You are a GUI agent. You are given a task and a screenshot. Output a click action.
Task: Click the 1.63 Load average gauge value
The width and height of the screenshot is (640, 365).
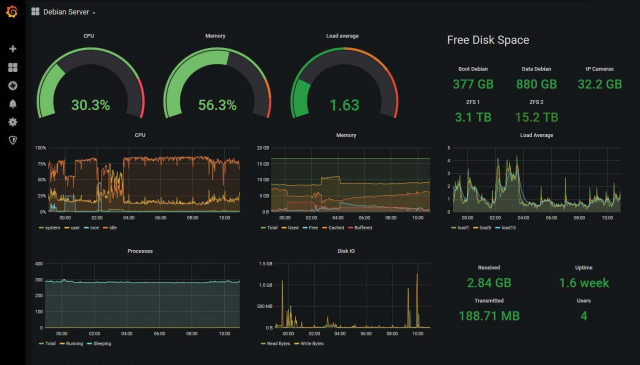click(x=344, y=105)
